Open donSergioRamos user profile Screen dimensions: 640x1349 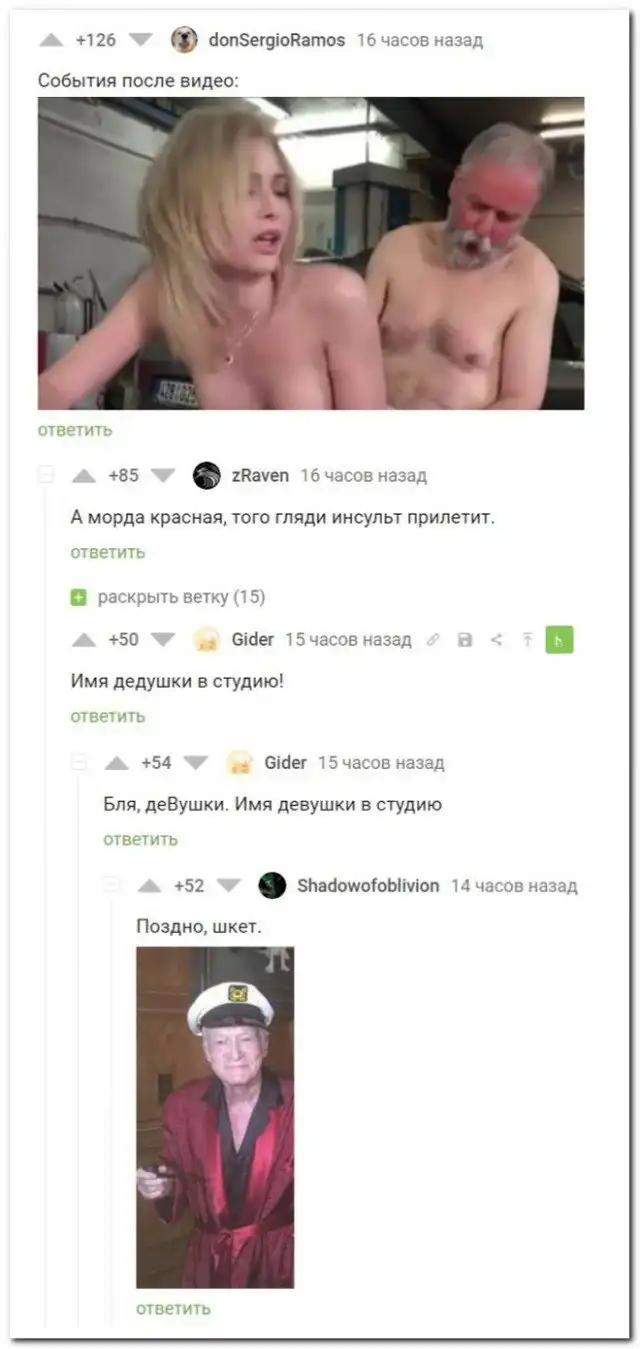(x=276, y=40)
